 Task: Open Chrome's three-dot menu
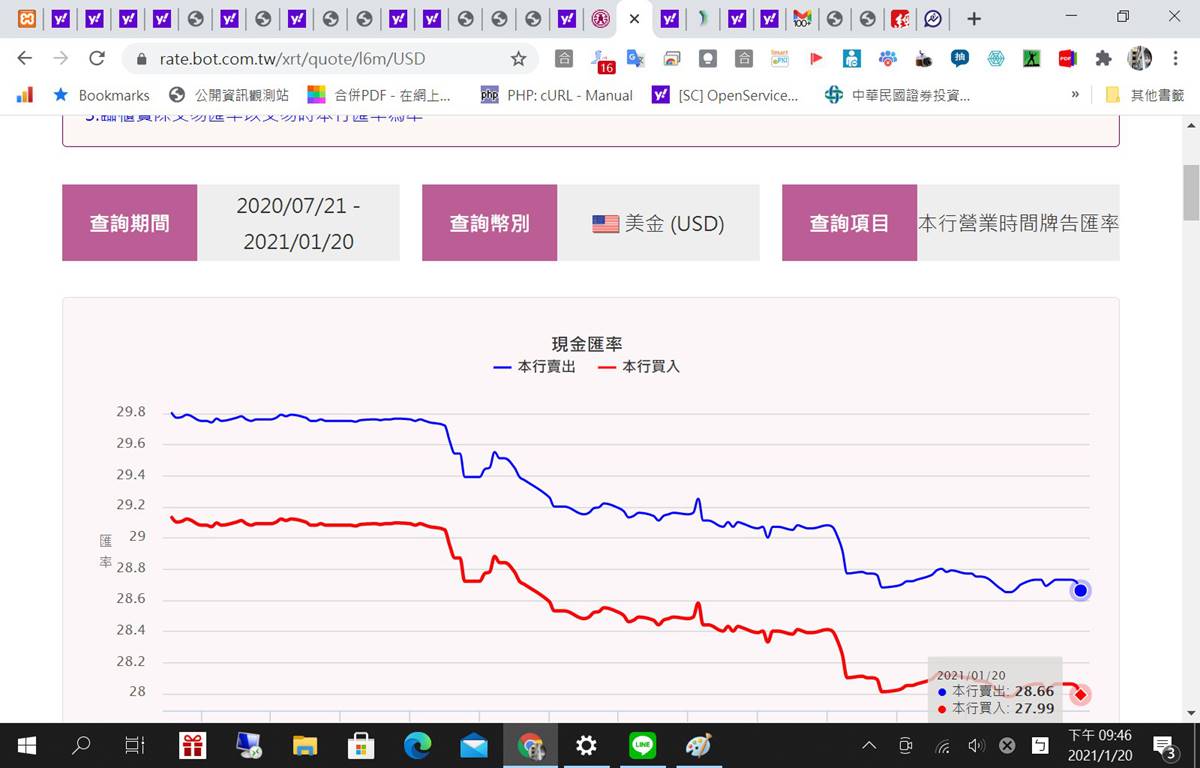click(1175, 59)
